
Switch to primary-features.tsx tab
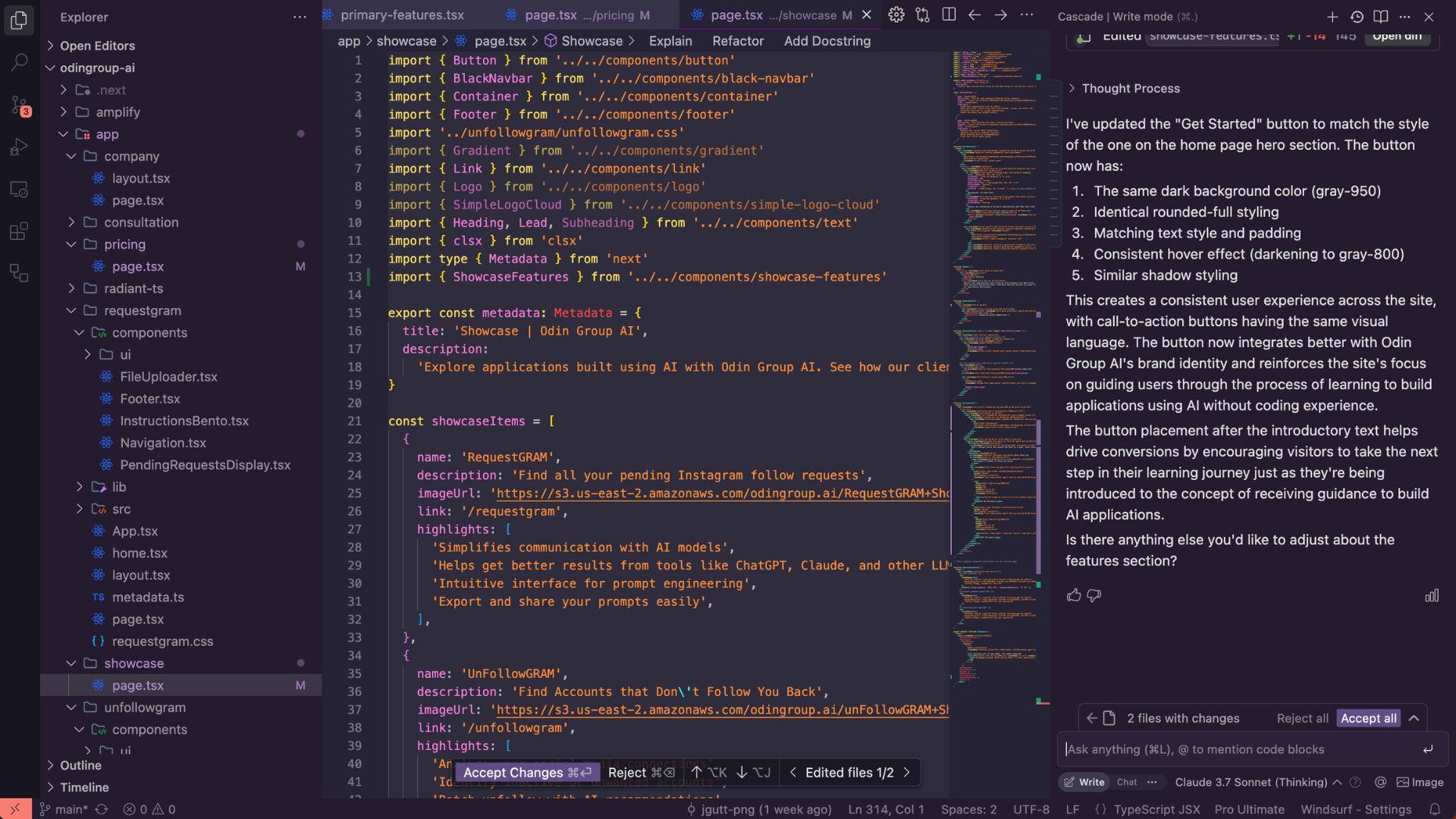coord(402,15)
